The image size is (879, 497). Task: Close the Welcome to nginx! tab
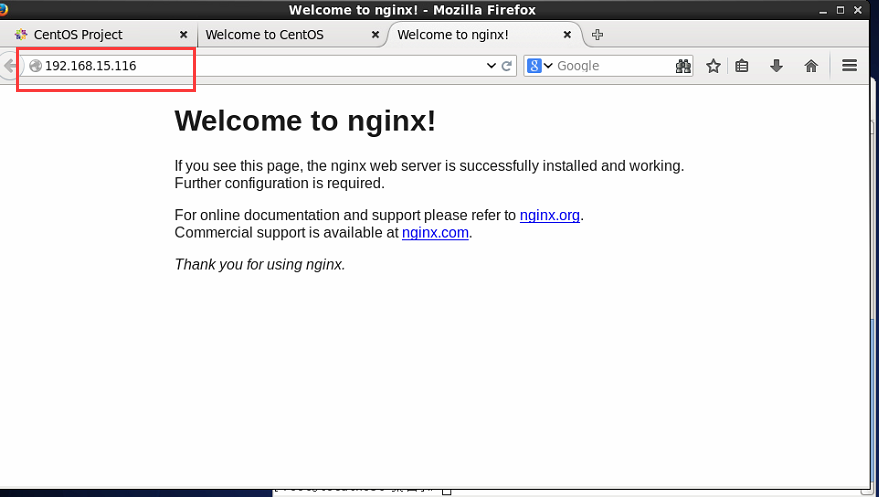point(567,35)
